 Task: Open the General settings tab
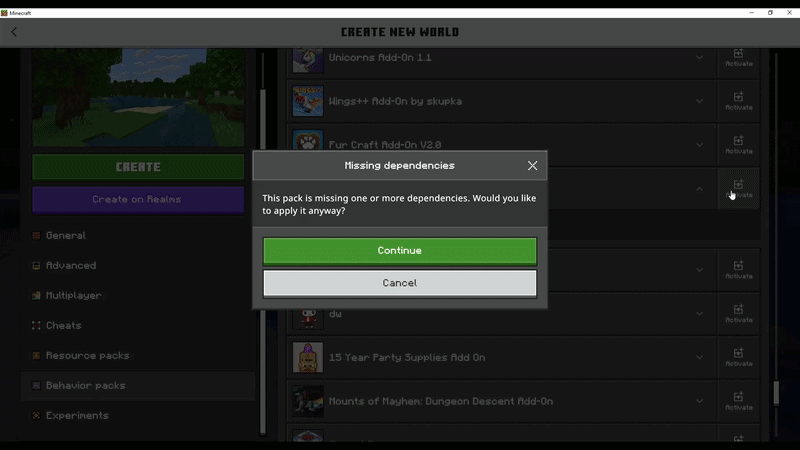138,236
